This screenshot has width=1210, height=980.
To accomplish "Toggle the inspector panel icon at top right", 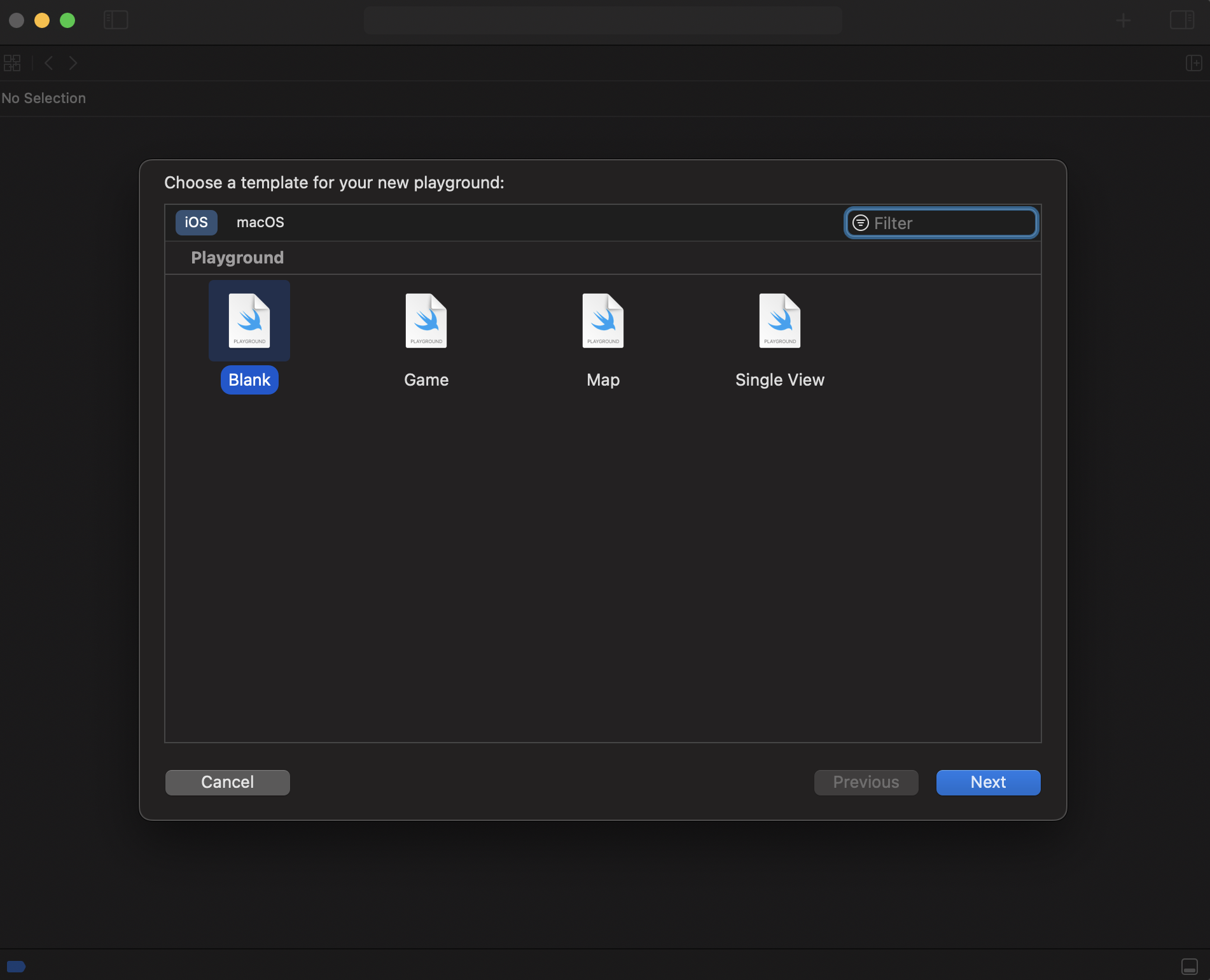I will 1182,20.
